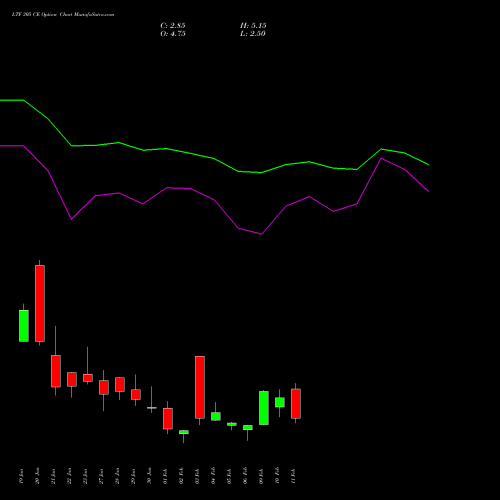Select the 02 Feb date label
This screenshot has height=500, width=500.
(x=182, y=476)
